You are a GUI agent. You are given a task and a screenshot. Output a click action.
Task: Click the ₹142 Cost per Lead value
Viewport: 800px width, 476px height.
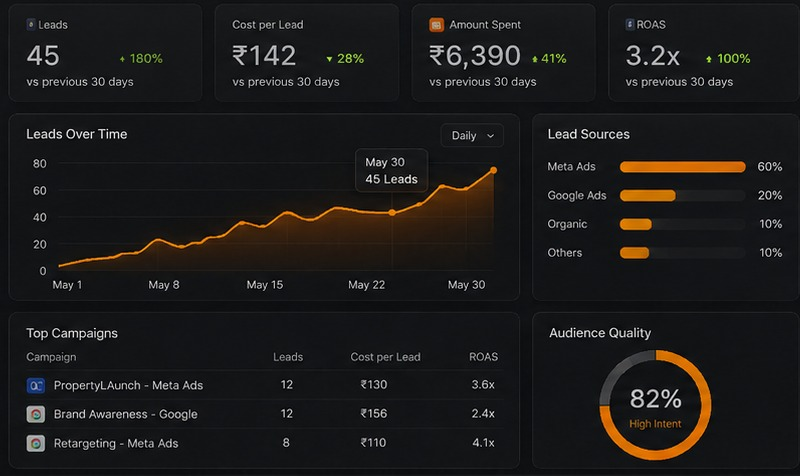click(x=264, y=56)
